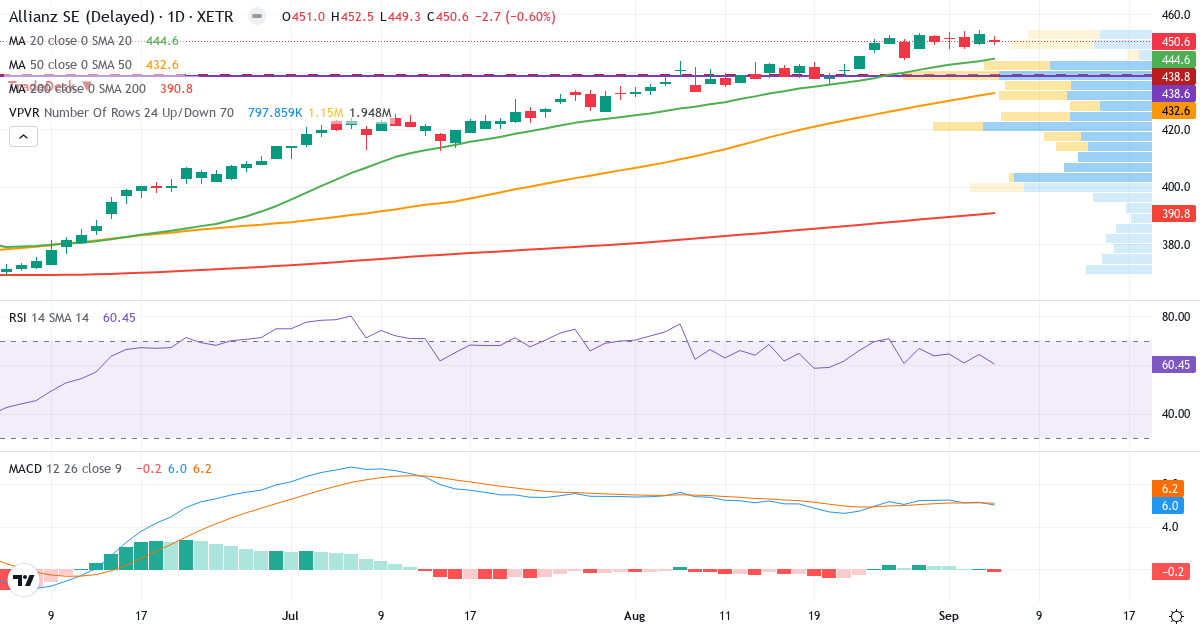Select the RSI 14 SMA 14 legend

pyautogui.click(x=49, y=317)
